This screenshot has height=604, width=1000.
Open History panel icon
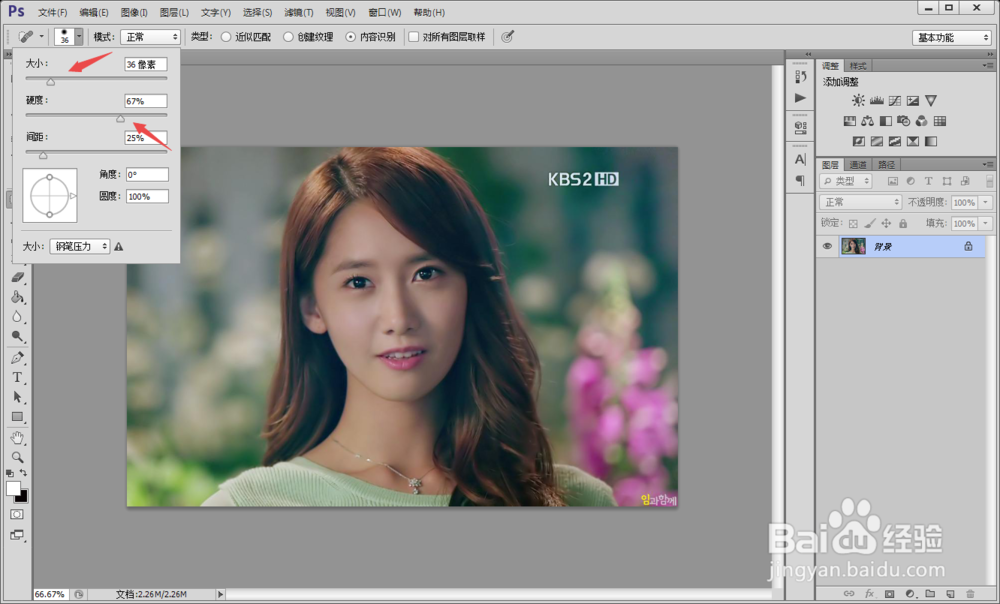pos(800,77)
